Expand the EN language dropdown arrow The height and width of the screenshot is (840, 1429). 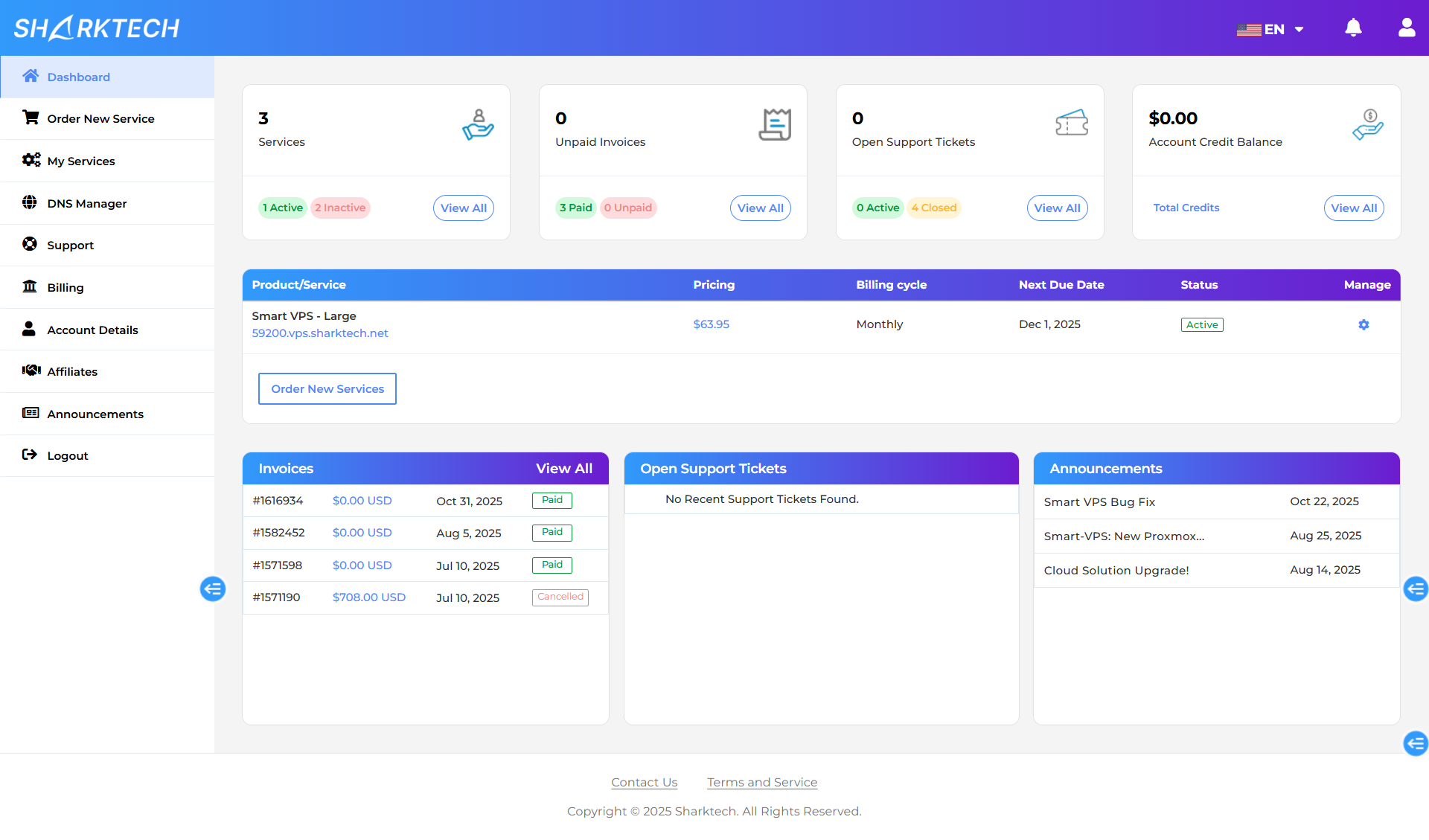pyautogui.click(x=1299, y=30)
